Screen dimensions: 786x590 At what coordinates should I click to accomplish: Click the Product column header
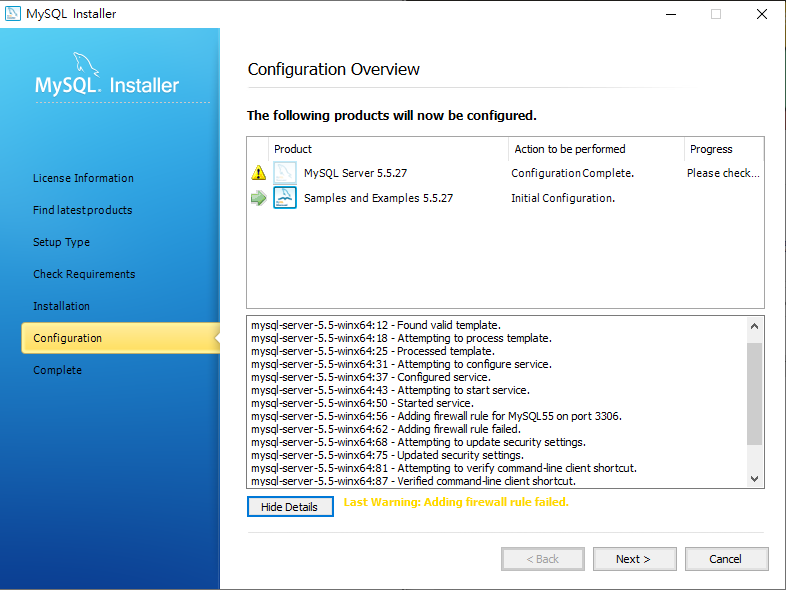[x=388, y=149]
